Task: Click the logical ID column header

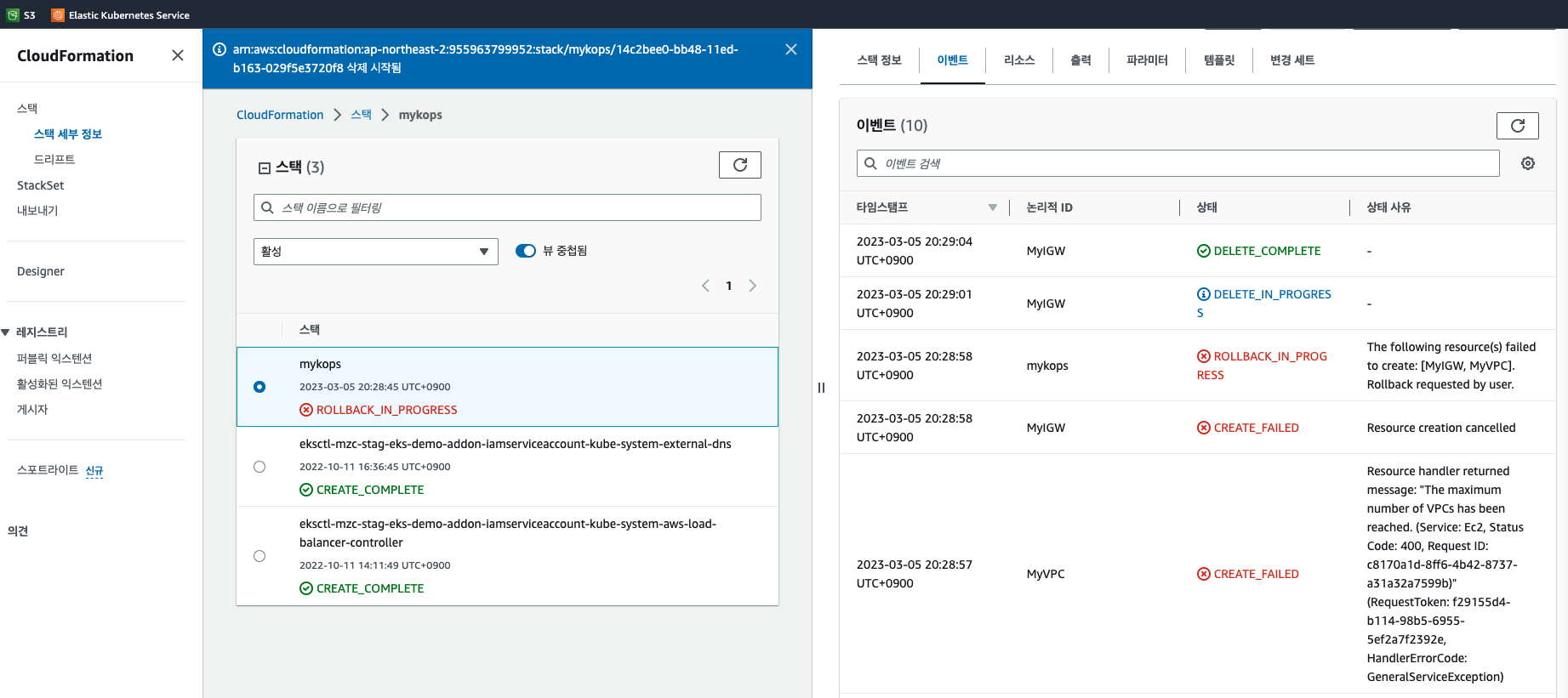Action: tap(1050, 207)
